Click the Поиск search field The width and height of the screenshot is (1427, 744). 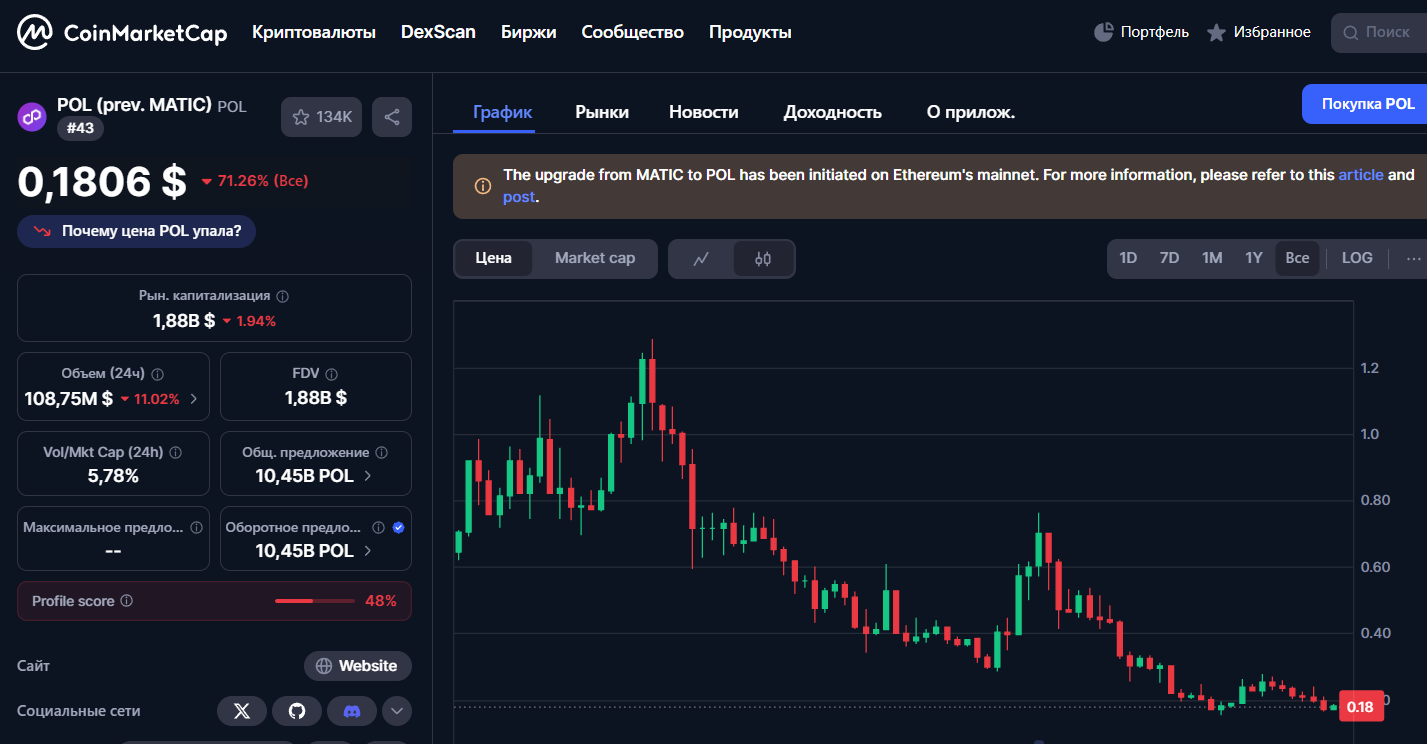[1379, 33]
